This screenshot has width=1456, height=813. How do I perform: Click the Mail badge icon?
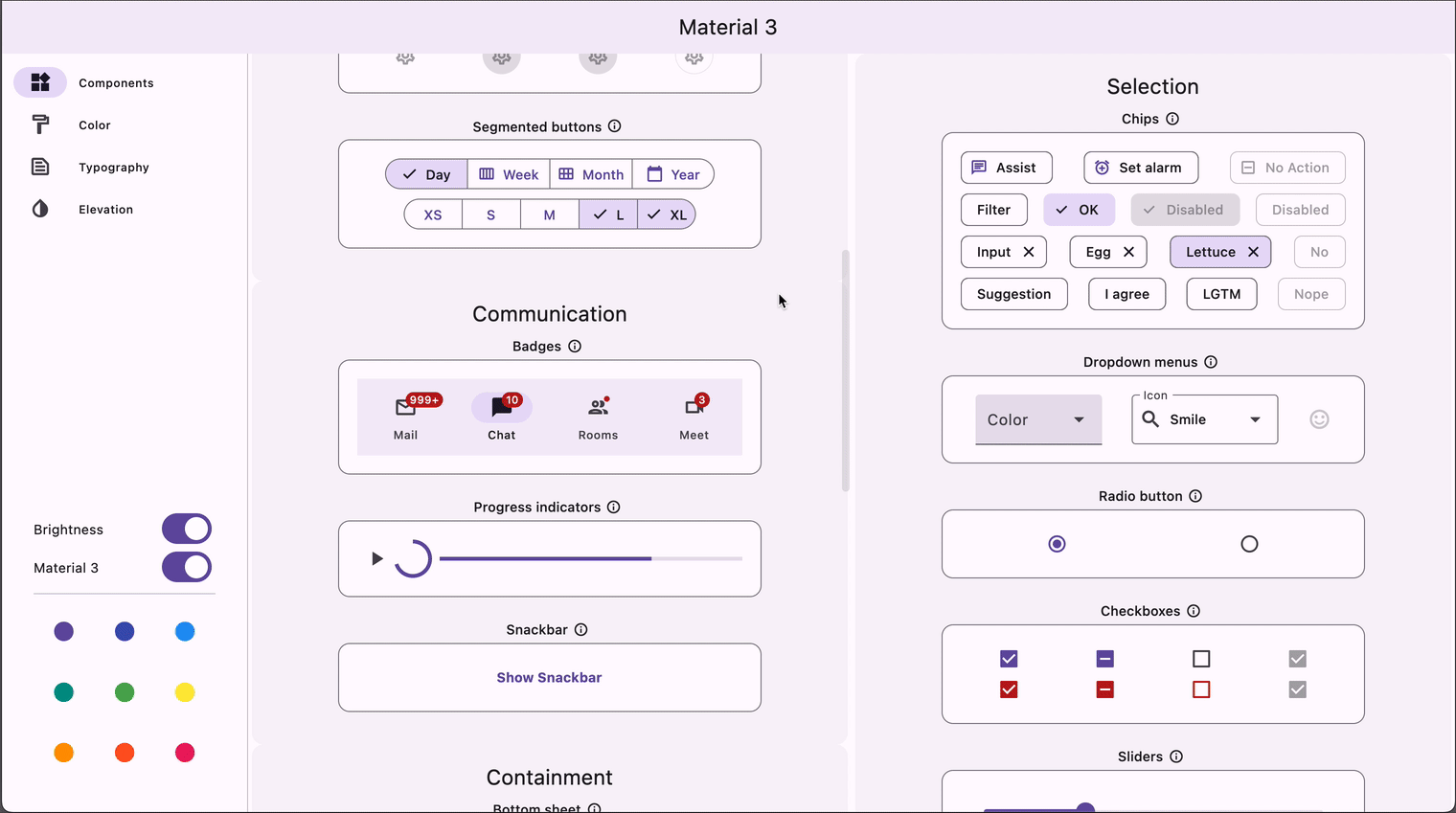[x=405, y=407]
